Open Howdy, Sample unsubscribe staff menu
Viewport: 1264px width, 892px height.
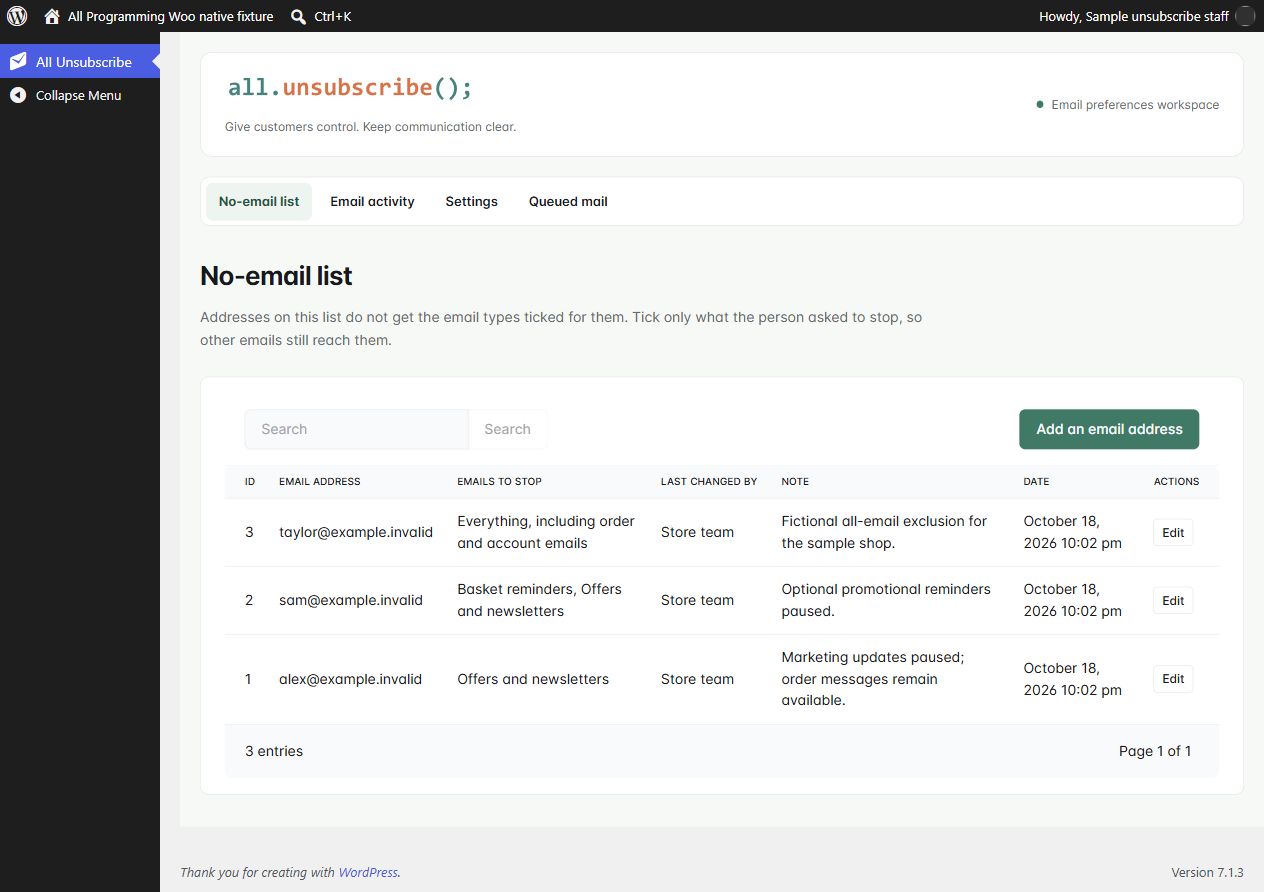1146,16
